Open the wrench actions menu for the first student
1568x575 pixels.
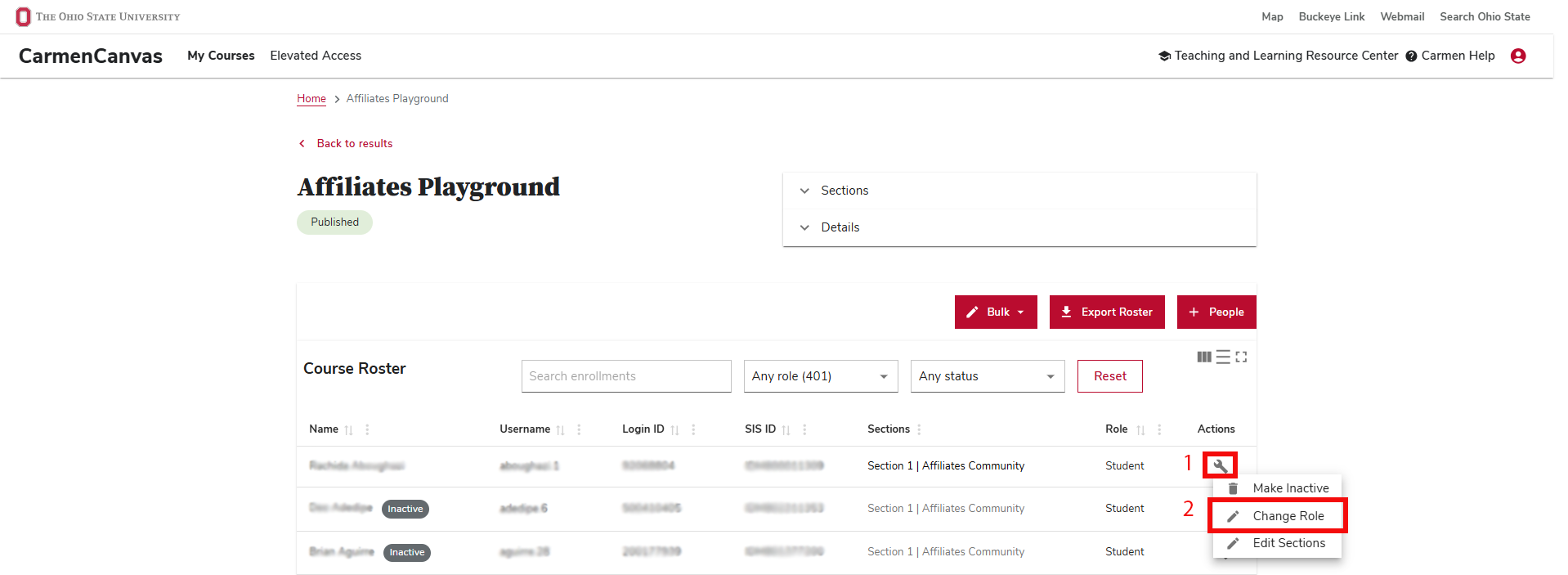click(1220, 465)
